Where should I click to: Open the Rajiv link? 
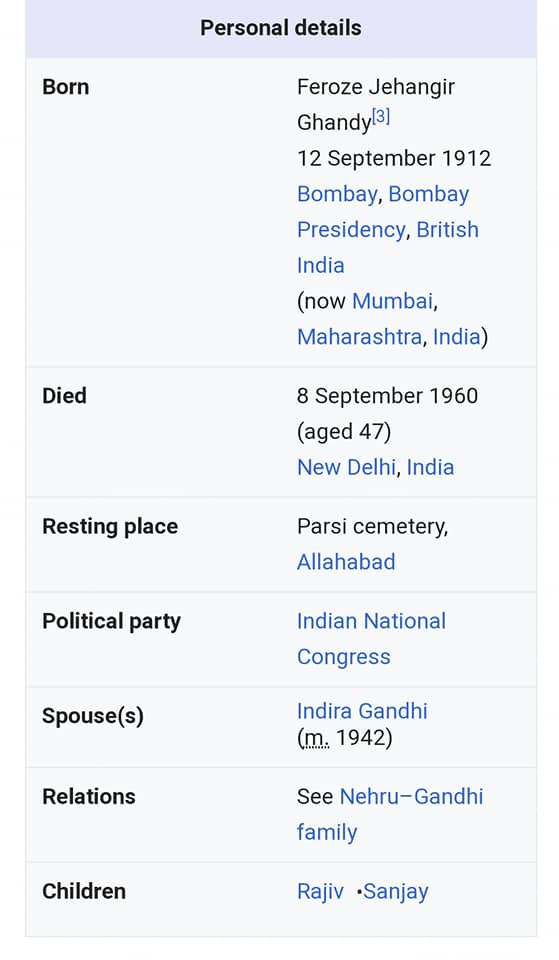coord(320,891)
